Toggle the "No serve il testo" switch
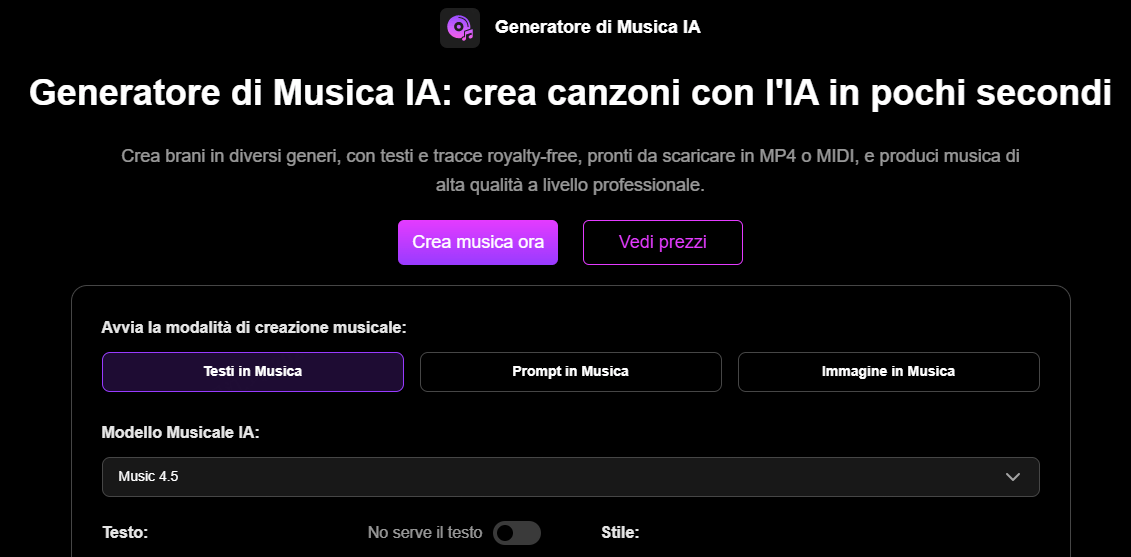The image size is (1131, 557). coord(516,533)
